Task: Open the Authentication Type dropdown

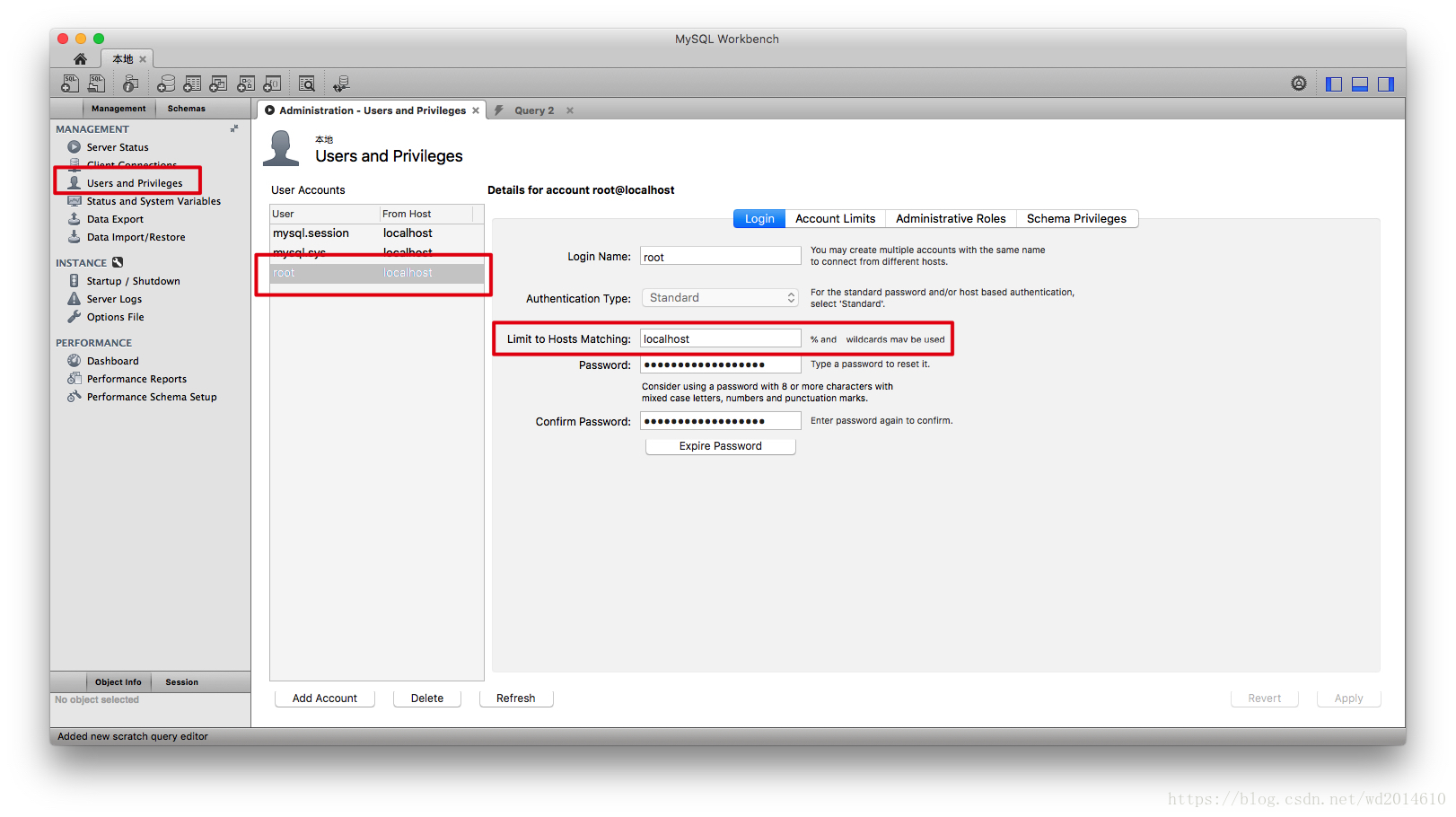Action: (720, 298)
